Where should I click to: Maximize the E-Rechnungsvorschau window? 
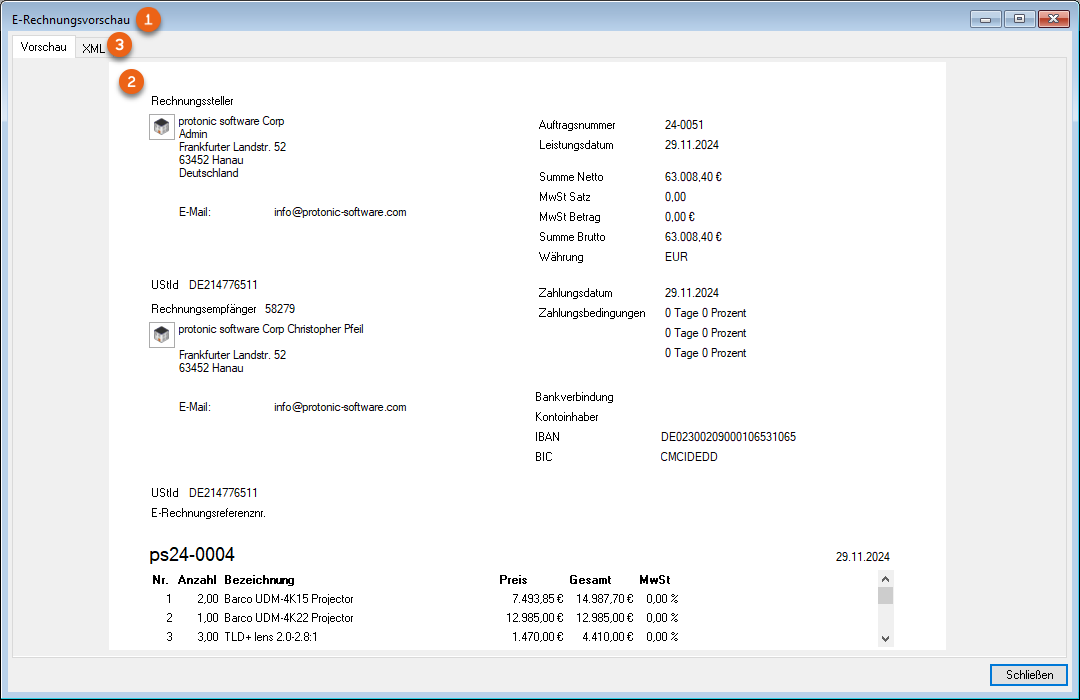[1019, 19]
